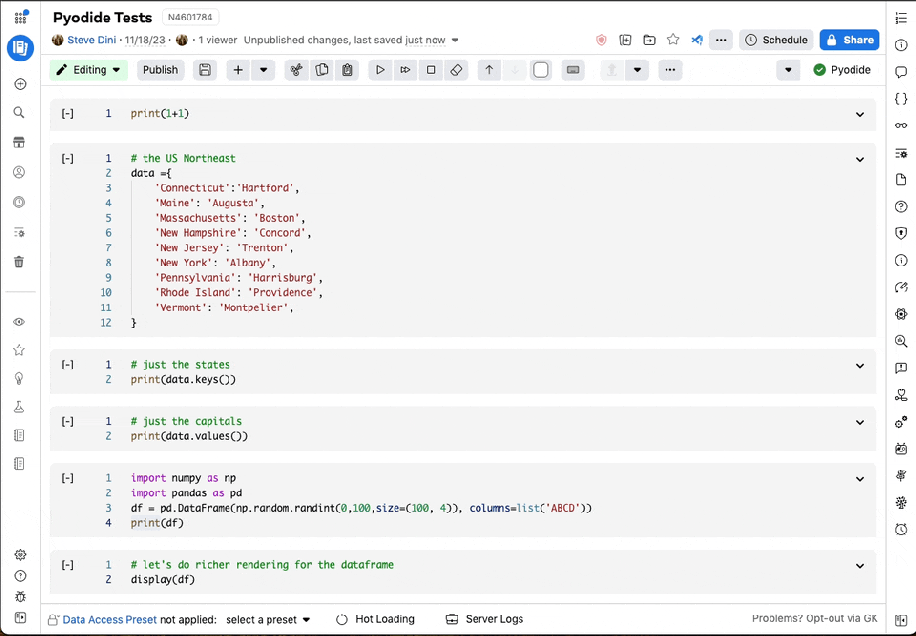
Task: Open the flask experiments icon
Action: (19, 407)
